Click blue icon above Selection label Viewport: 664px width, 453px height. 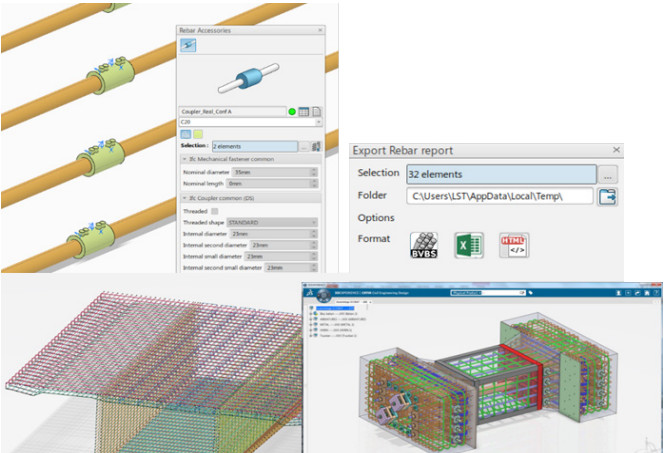click(185, 134)
